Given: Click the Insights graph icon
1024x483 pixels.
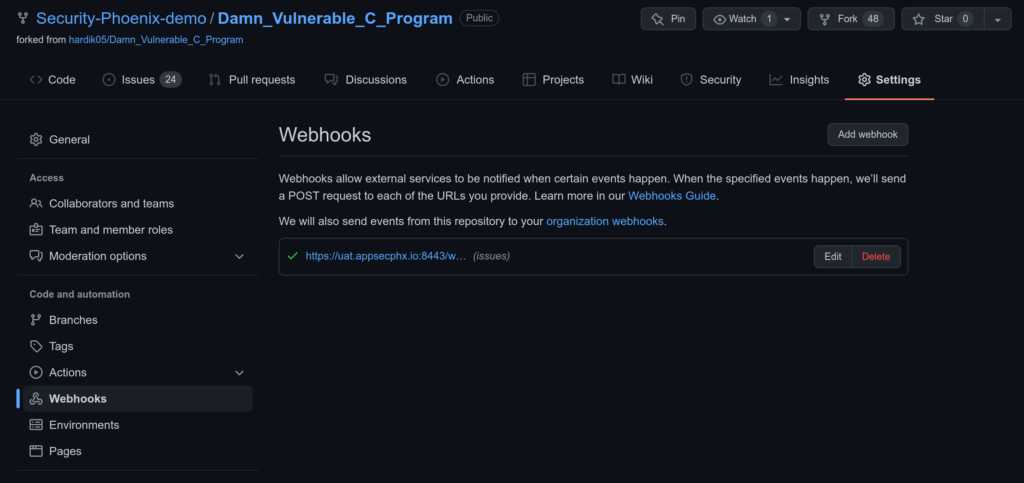Looking at the screenshot, I should coord(776,80).
